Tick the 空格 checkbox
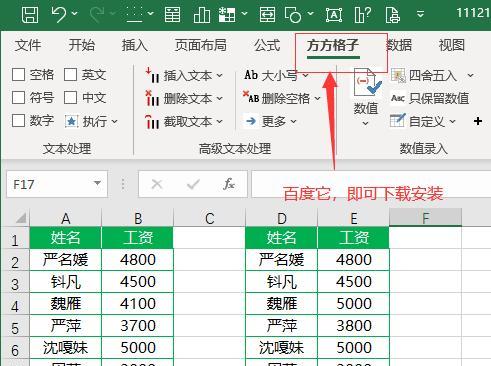The image size is (491, 366). click(x=18, y=75)
